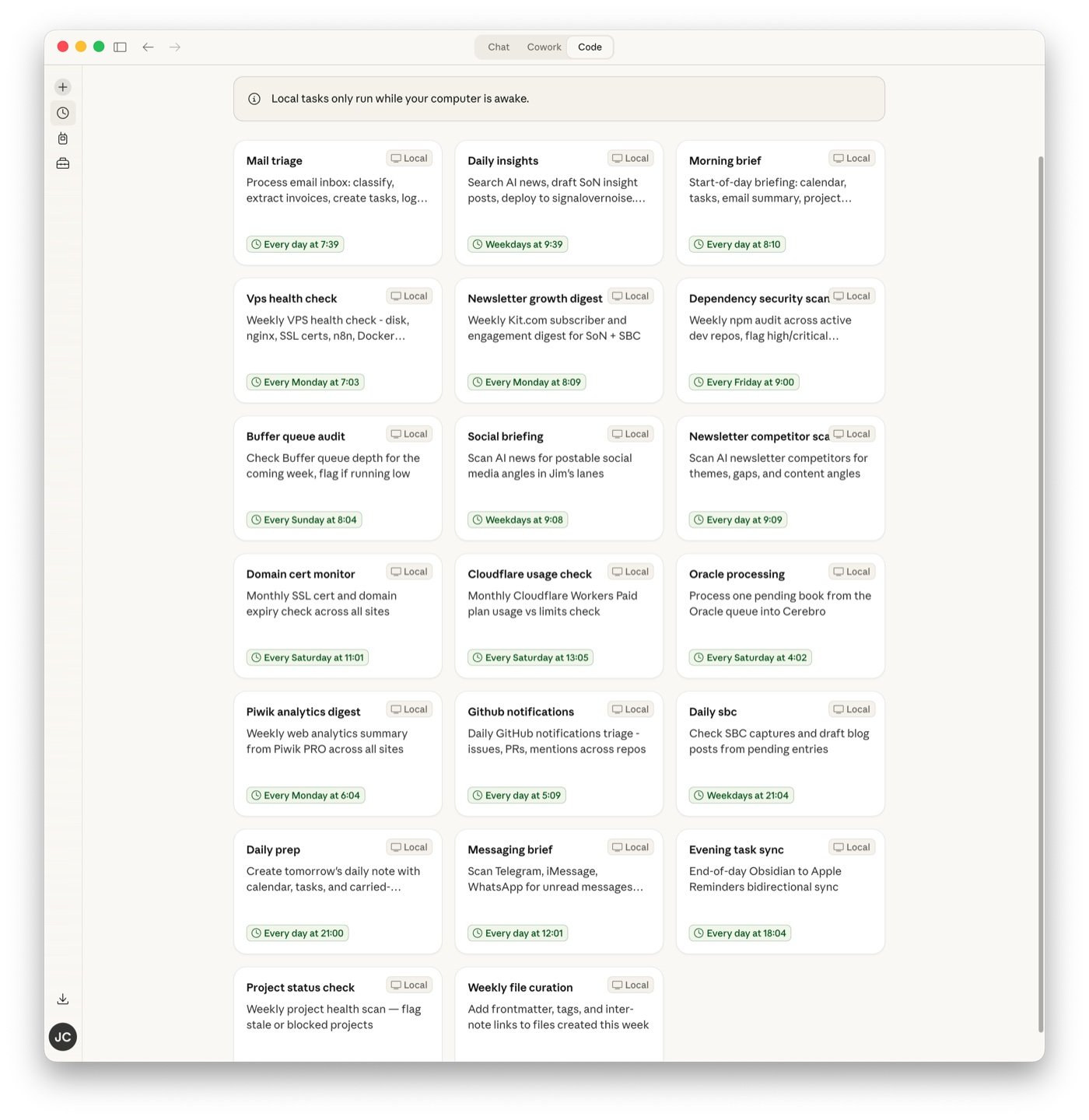Toggle the Local badge on Mail triage
The image size is (1089, 1120).
[409, 158]
